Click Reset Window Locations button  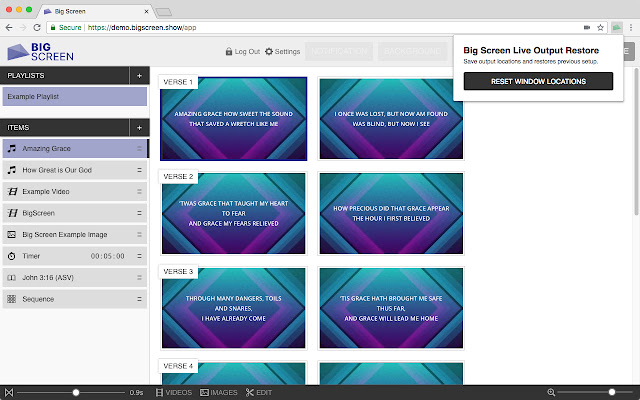(538, 81)
